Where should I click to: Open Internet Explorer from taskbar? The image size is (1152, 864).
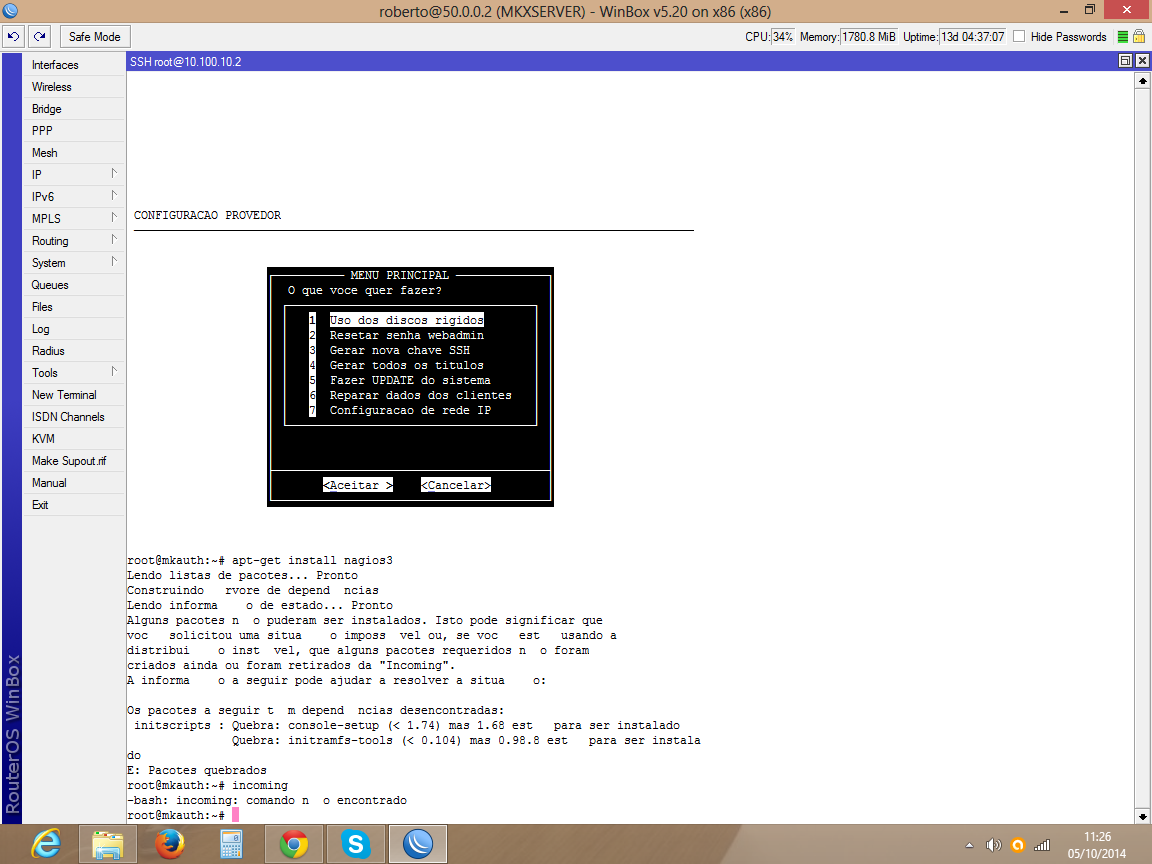point(45,845)
